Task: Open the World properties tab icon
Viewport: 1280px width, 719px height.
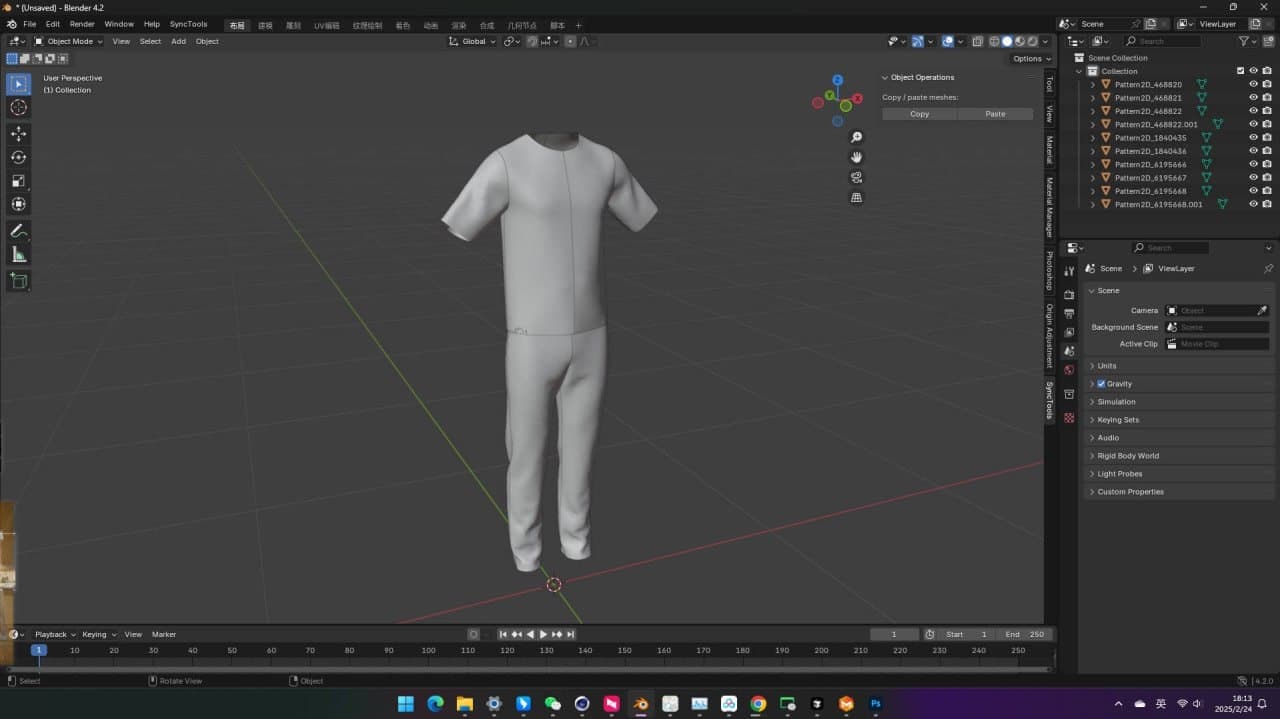Action: pyautogui.click(x=1069, y=370)
